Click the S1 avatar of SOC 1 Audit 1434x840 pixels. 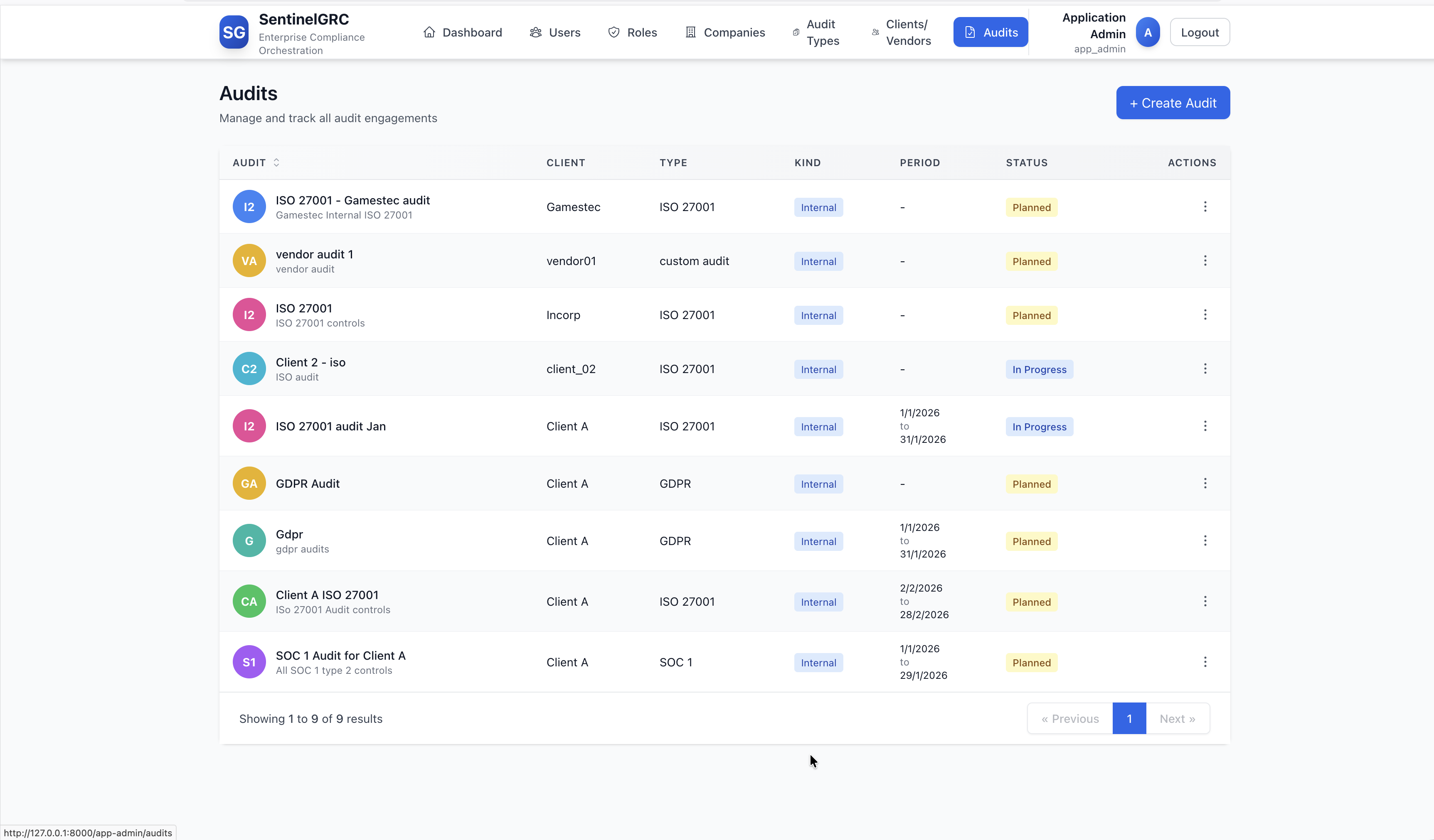tap(249, 662)
